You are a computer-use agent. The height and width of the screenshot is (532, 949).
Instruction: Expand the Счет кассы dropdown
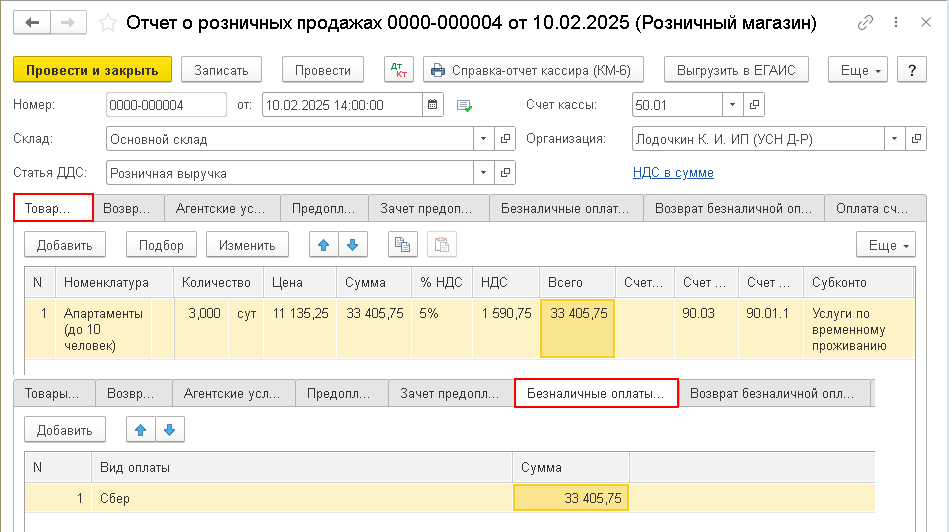732,105
